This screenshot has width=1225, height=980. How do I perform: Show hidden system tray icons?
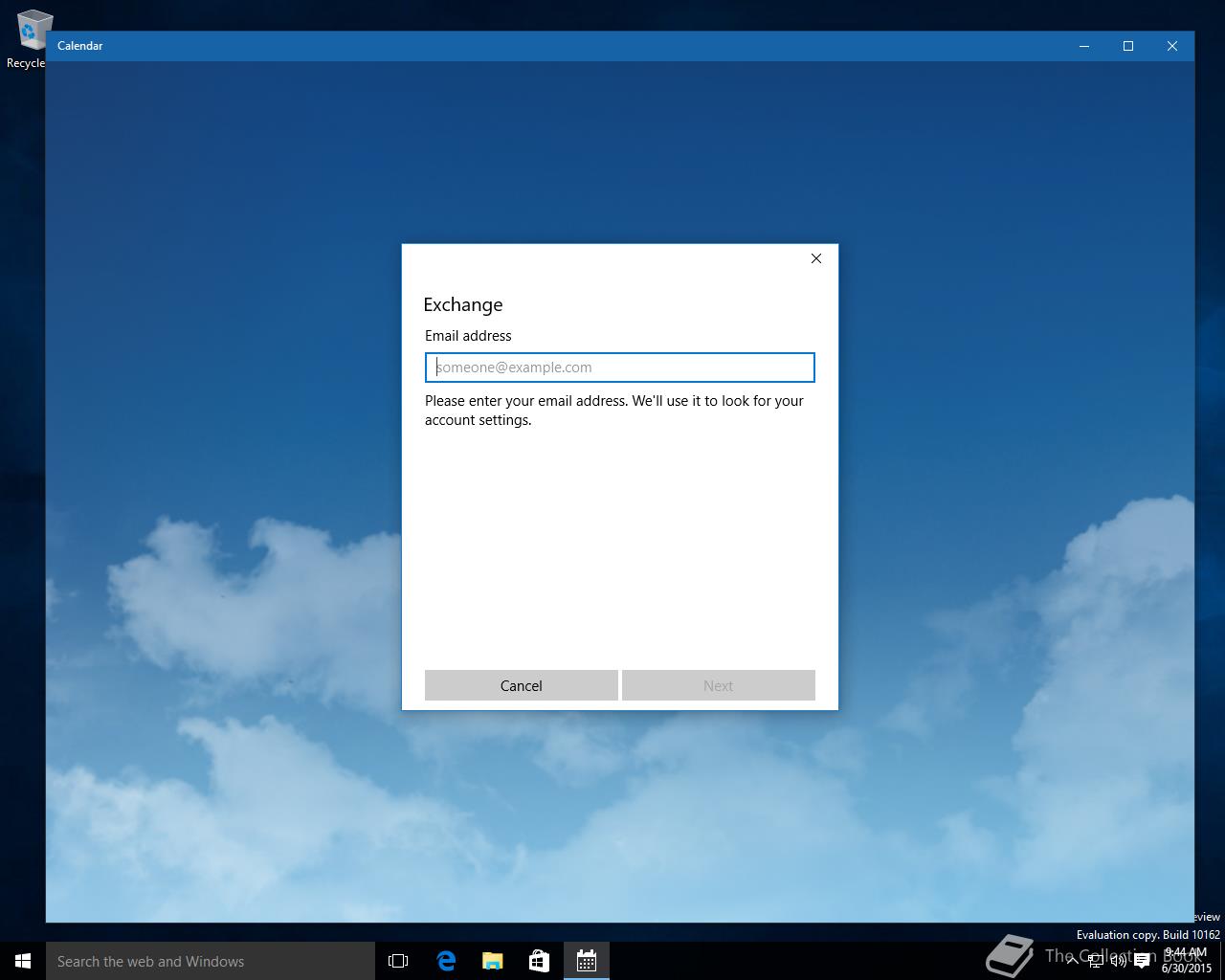tap(1073, 961)
